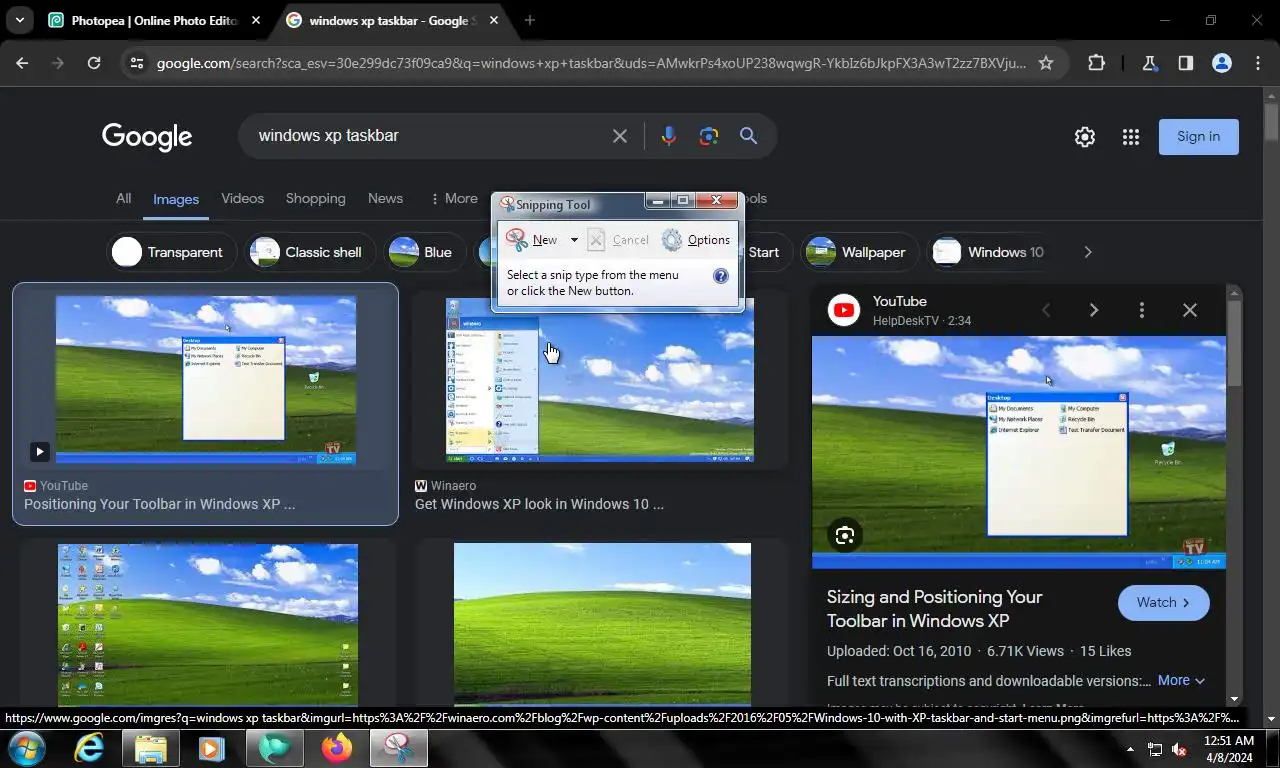
Task: Start voice search with the microphone icon
Action: (x=669, y=136)
